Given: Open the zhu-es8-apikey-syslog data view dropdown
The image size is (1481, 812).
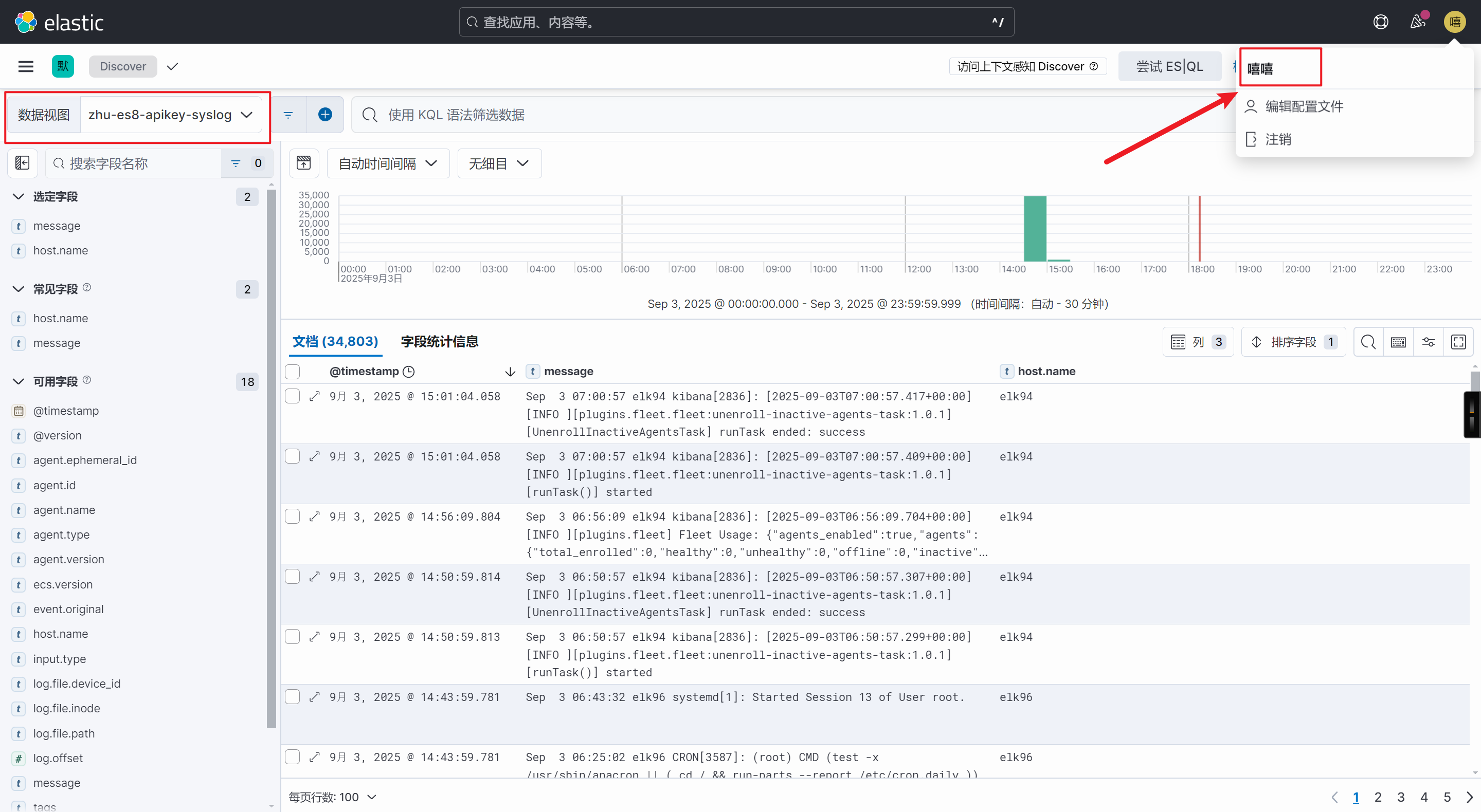Looking at the screenshot, I should [x=171, y=115].
